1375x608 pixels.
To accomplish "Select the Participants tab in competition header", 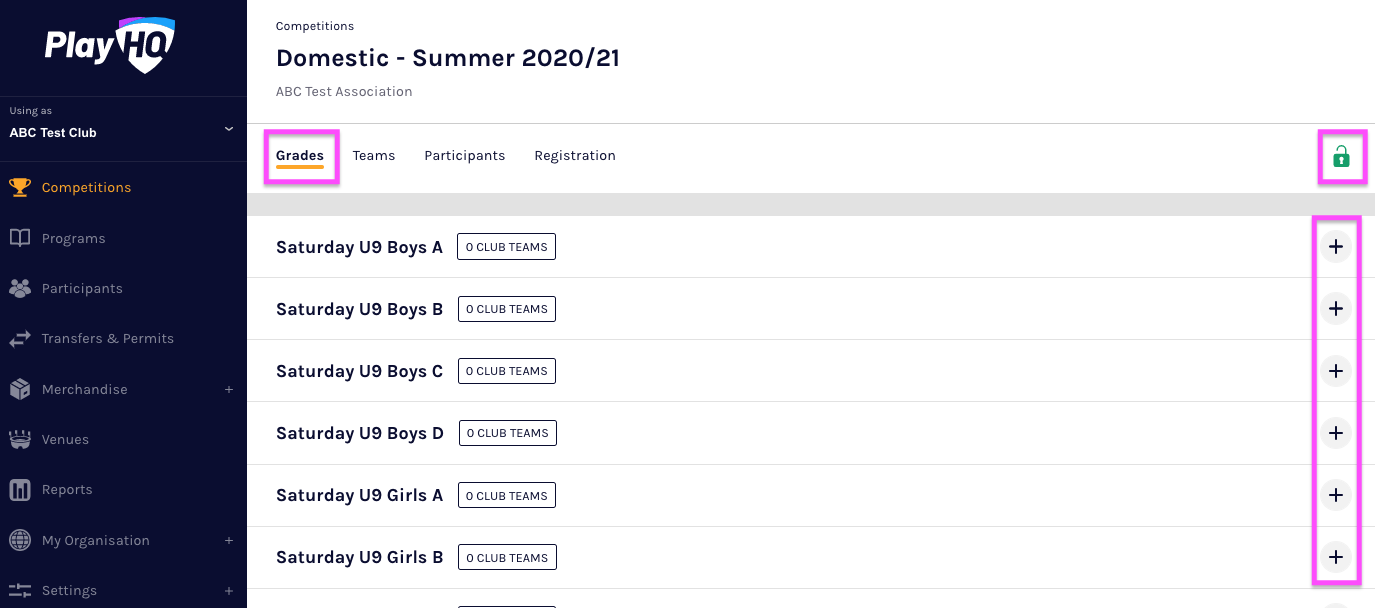I will coord(465,156).
